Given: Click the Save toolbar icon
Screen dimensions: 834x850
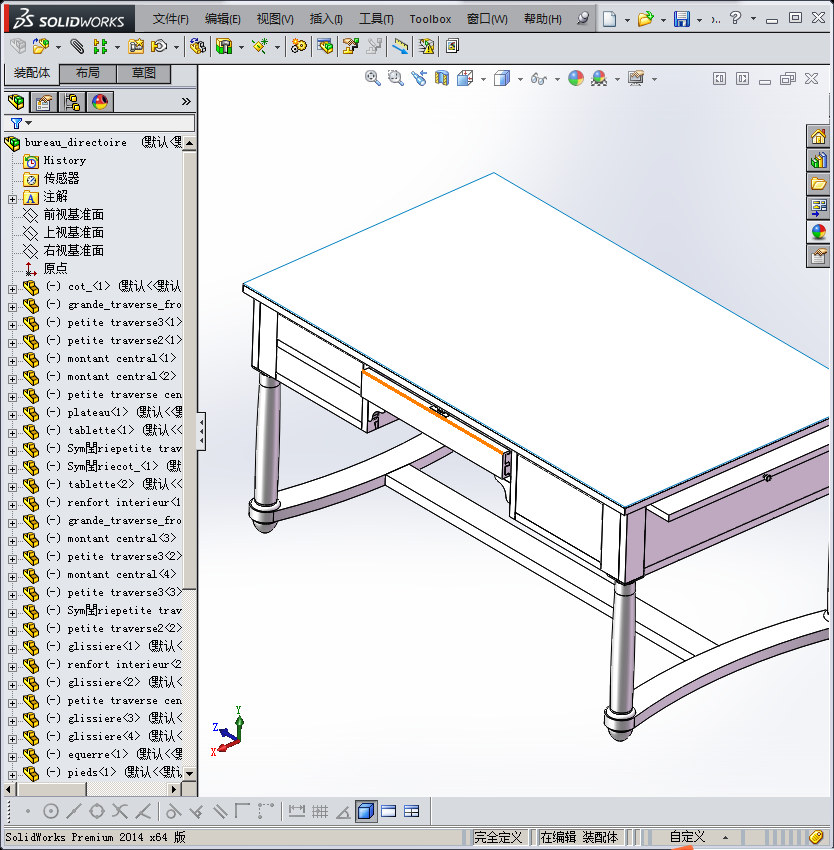Looking at the screenshot, I should click(x=682, y=19).
